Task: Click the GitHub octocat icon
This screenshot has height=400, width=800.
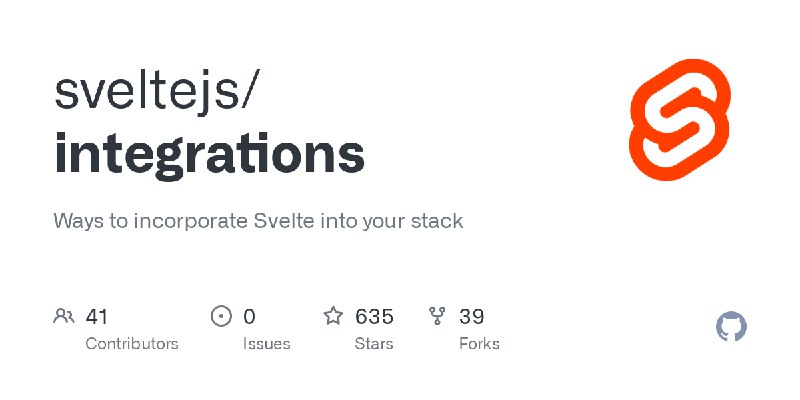Action: (x=731, y=327)
